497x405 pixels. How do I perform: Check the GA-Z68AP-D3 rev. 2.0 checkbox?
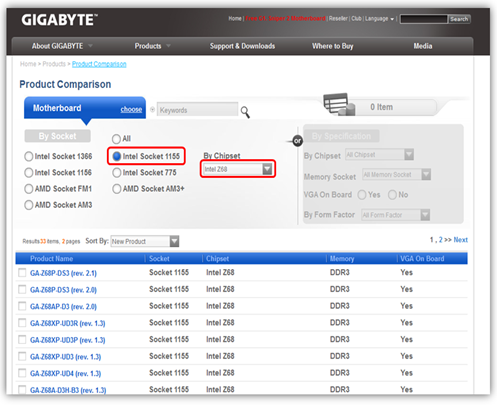tap(22, 306)
